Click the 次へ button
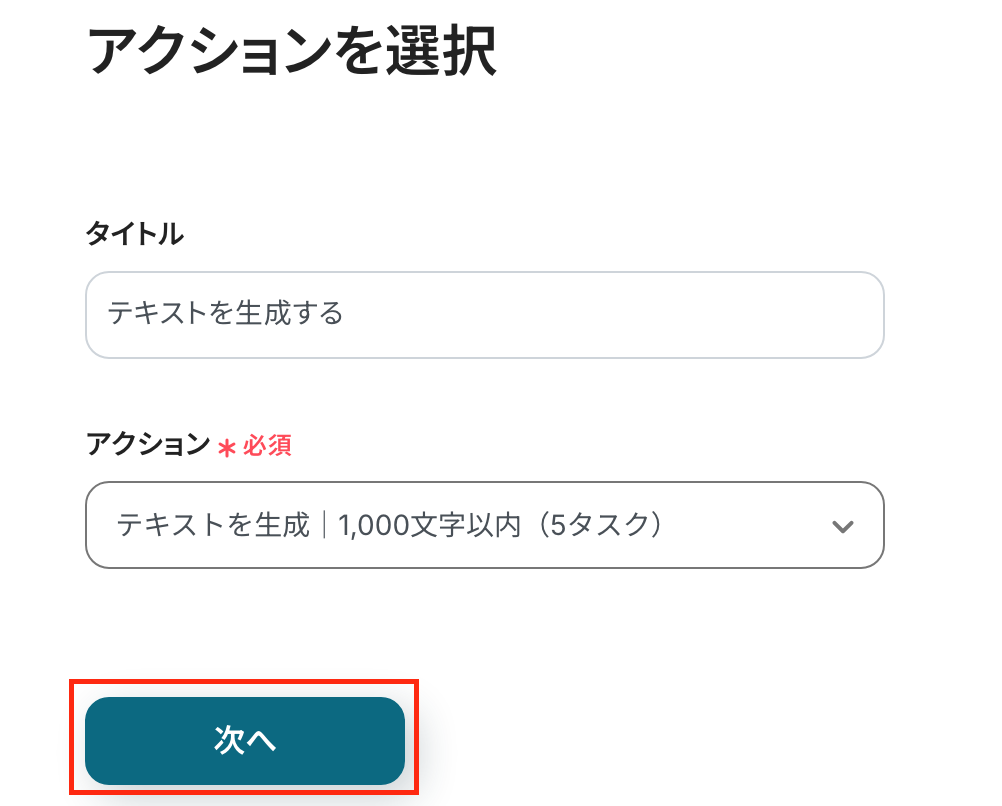1002x806 pixels. 245,740
